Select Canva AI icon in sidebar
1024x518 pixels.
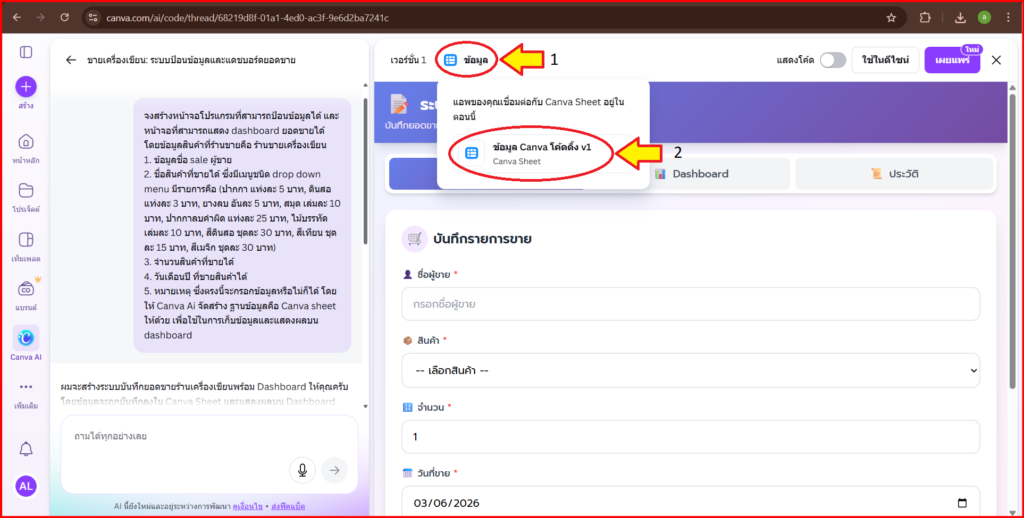tap(26, 339)
